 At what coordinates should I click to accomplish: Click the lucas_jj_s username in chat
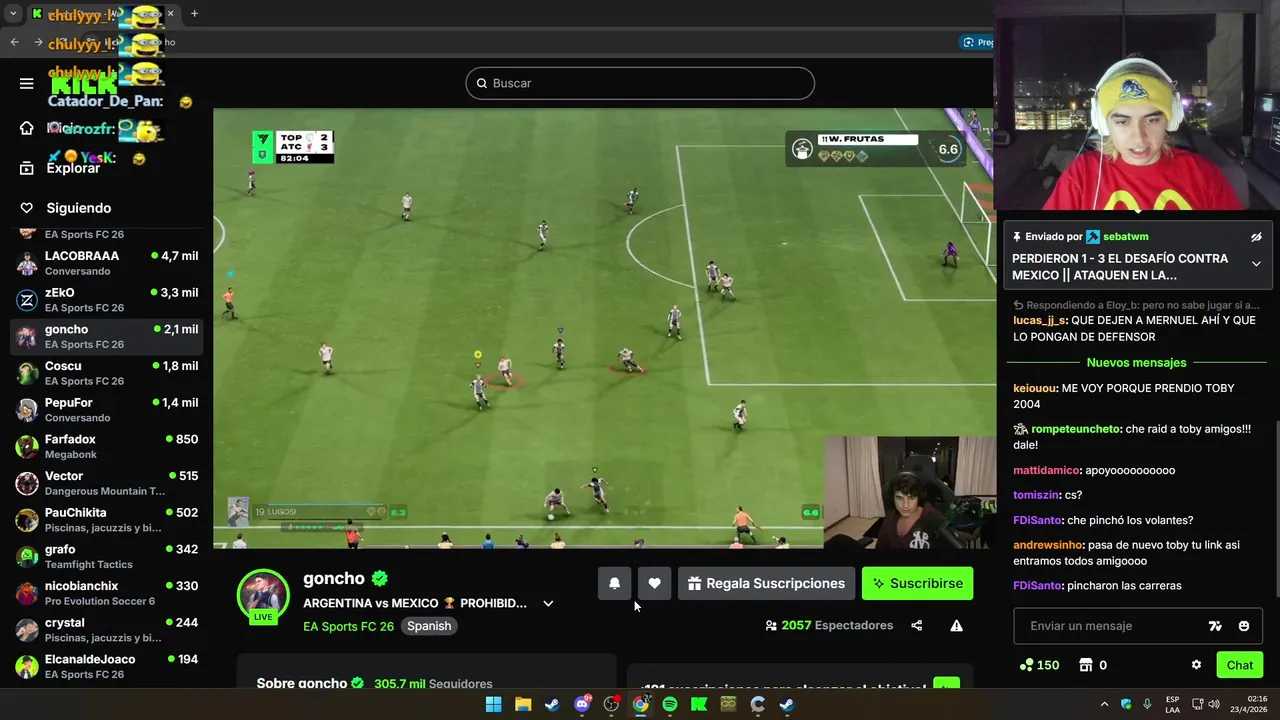point(1039,320)
